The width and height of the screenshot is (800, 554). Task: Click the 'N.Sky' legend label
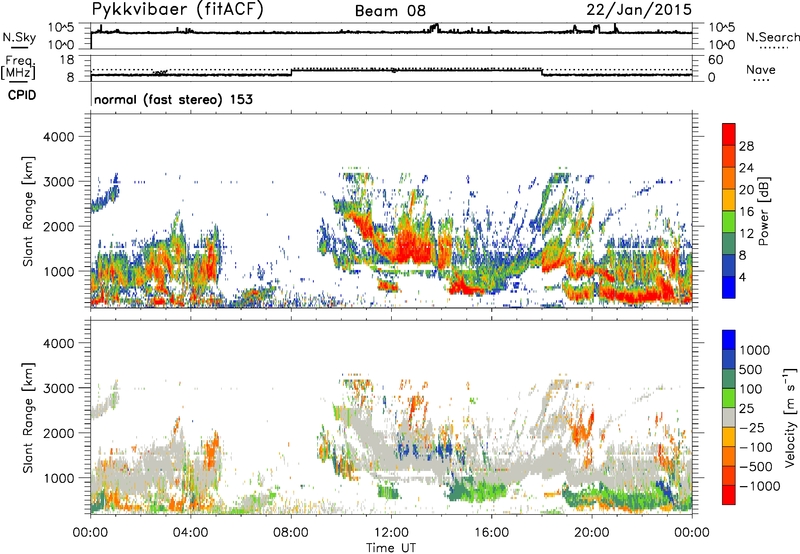click(x=19, y=37)
